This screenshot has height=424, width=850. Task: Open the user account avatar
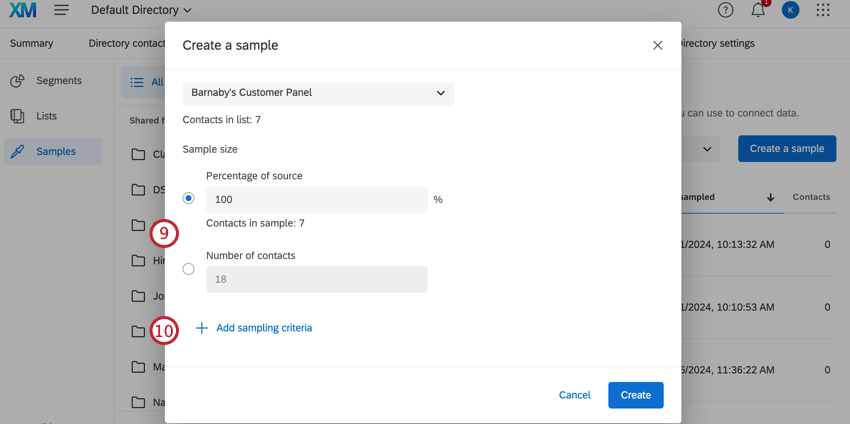(790, 10)
